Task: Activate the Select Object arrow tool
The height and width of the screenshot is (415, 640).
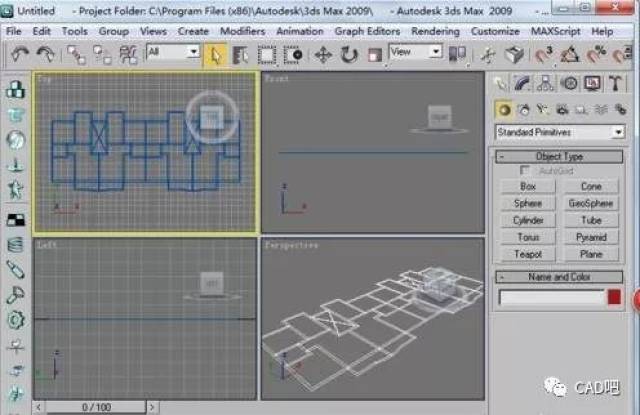Action: pyautogui.click(x=215, y=55)
